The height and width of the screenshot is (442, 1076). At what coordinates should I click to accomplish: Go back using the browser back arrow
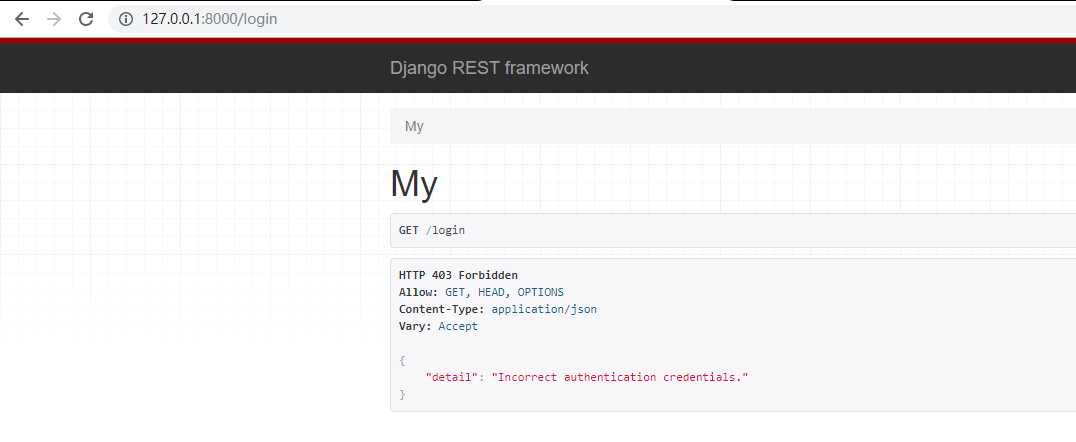click(x=22, y=19)
